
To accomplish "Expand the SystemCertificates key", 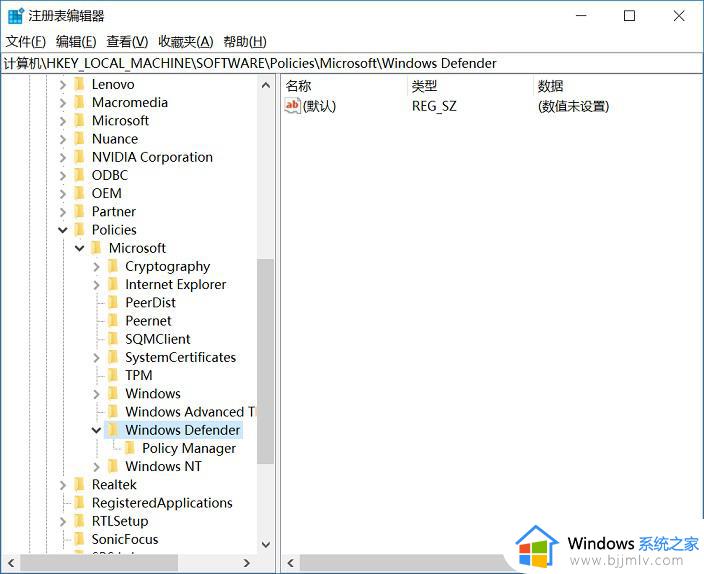I will tap(97, 358).
